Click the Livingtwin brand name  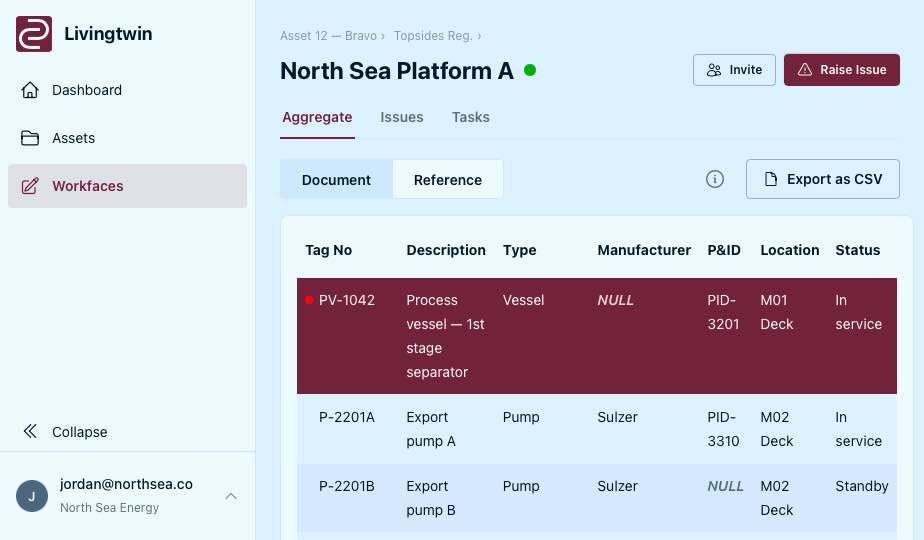[x=108, y=34]
